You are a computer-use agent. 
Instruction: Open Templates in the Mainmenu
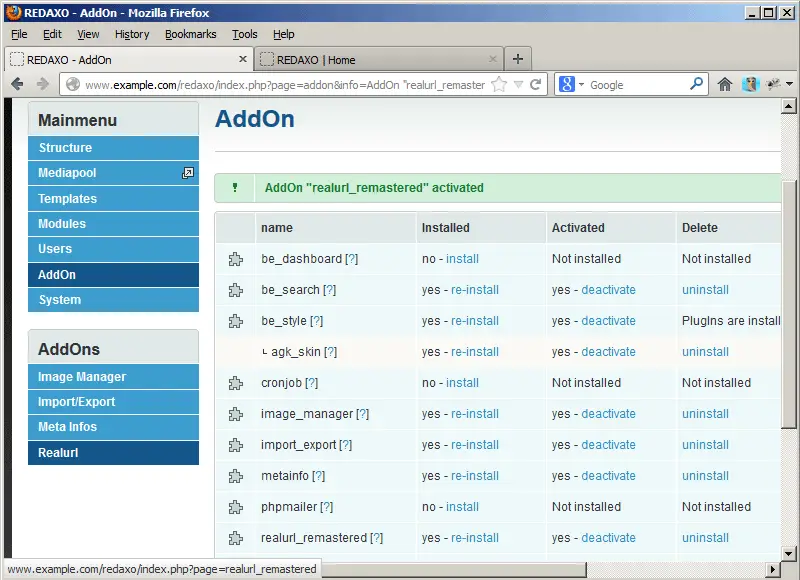click(113, 198)
